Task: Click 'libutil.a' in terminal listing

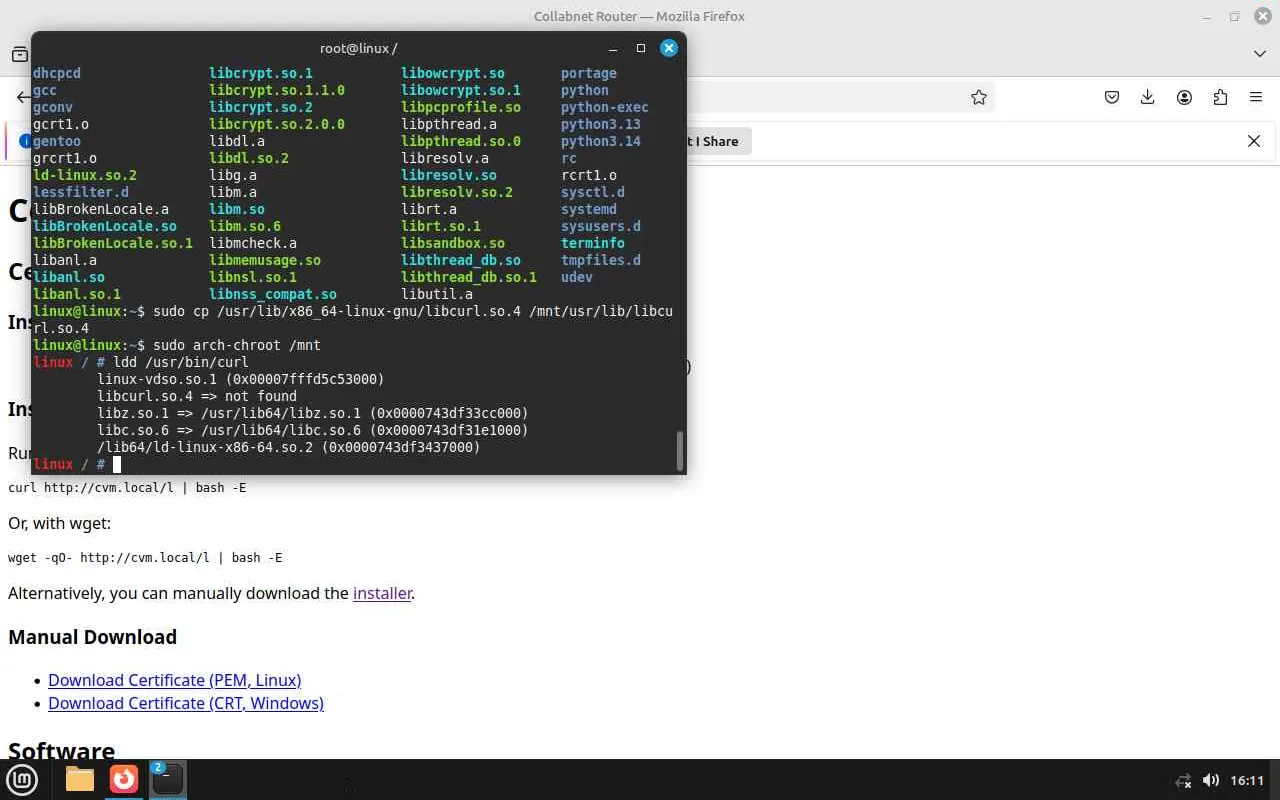Action: coord(437,294)
